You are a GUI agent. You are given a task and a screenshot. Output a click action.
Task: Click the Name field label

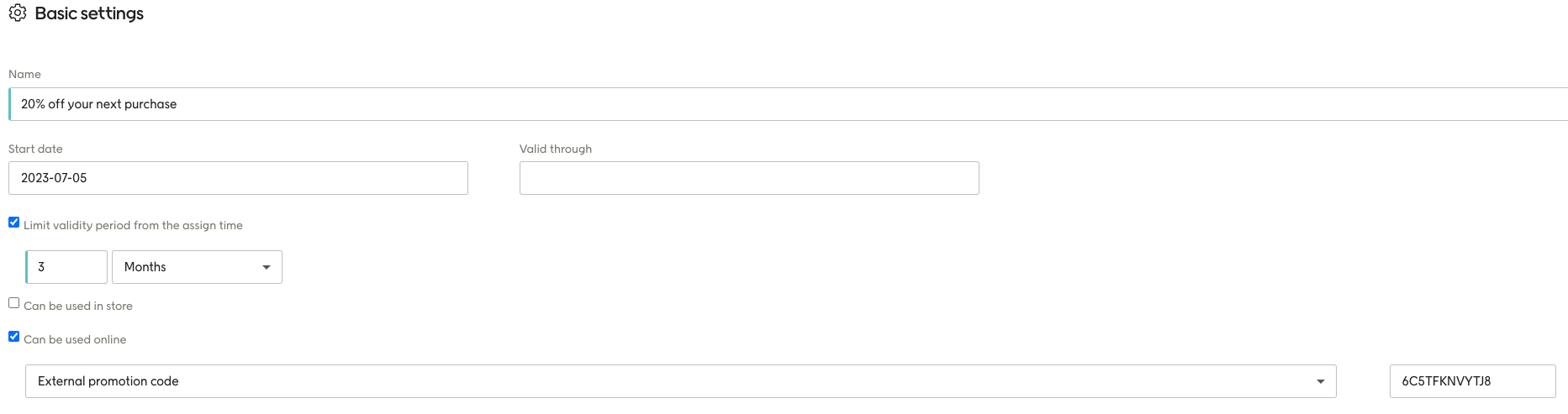point(24,74)
